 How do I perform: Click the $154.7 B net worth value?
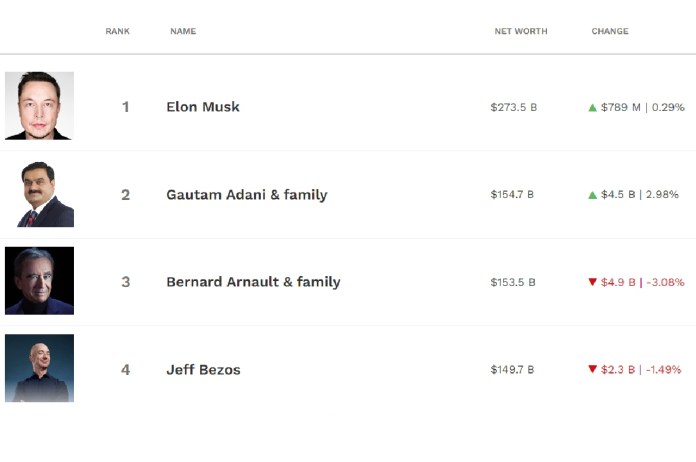pos(512,195)
